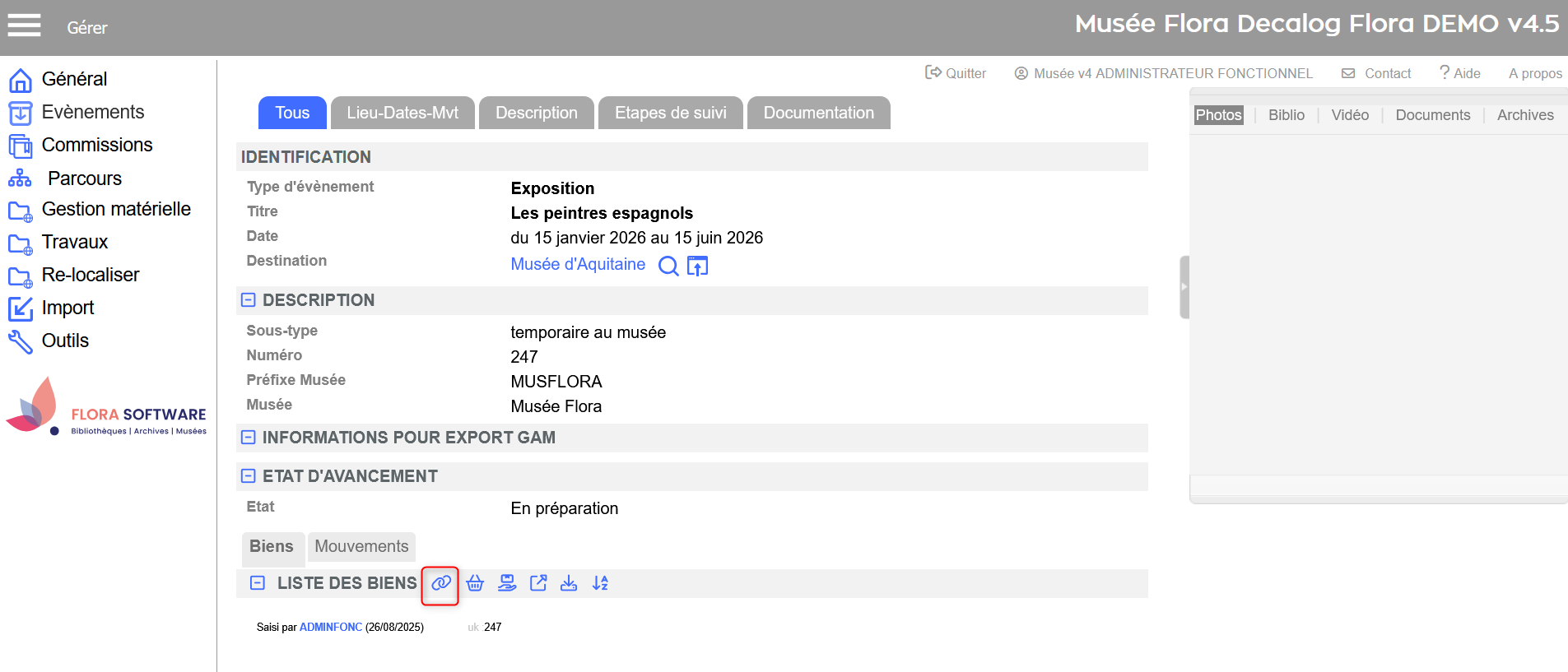1568x672 pixels.
Task: Collapse the DESCRIPTION section
Action: (248, 300)
